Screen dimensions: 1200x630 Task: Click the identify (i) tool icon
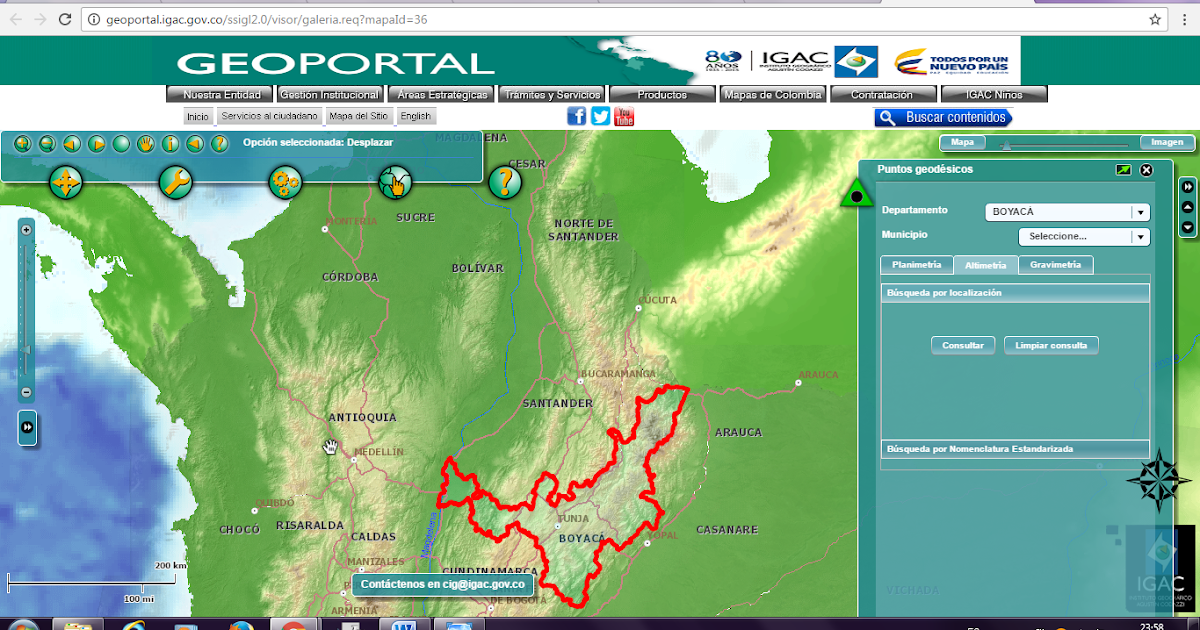coord(169,143)
